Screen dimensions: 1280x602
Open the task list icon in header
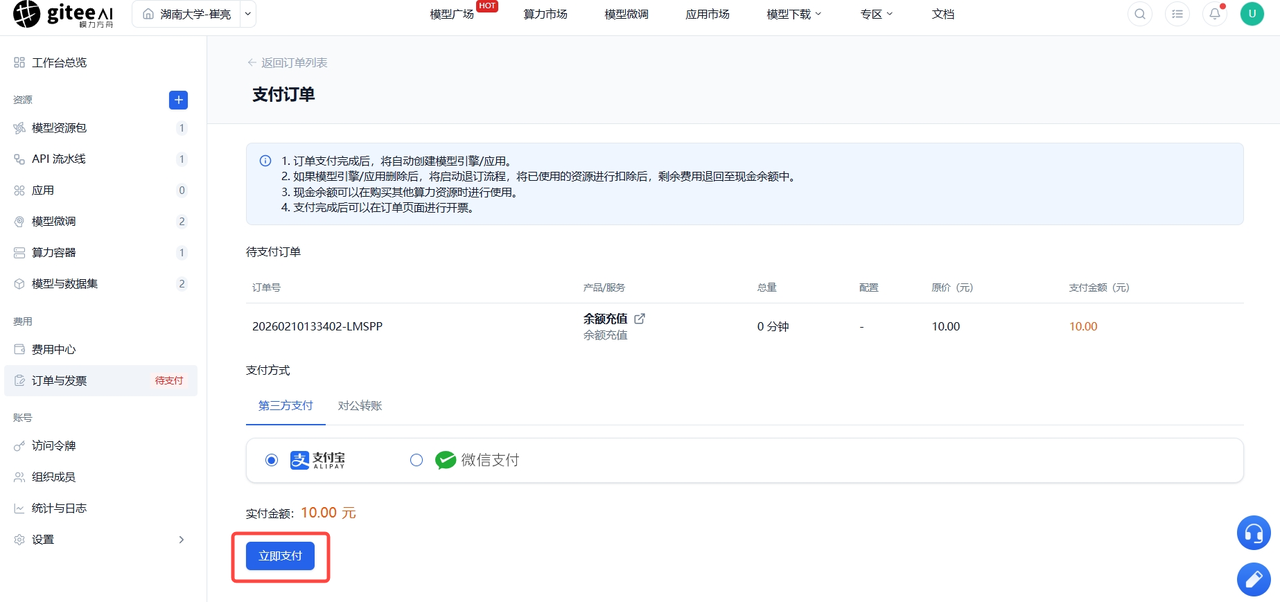coord(1177,14)
